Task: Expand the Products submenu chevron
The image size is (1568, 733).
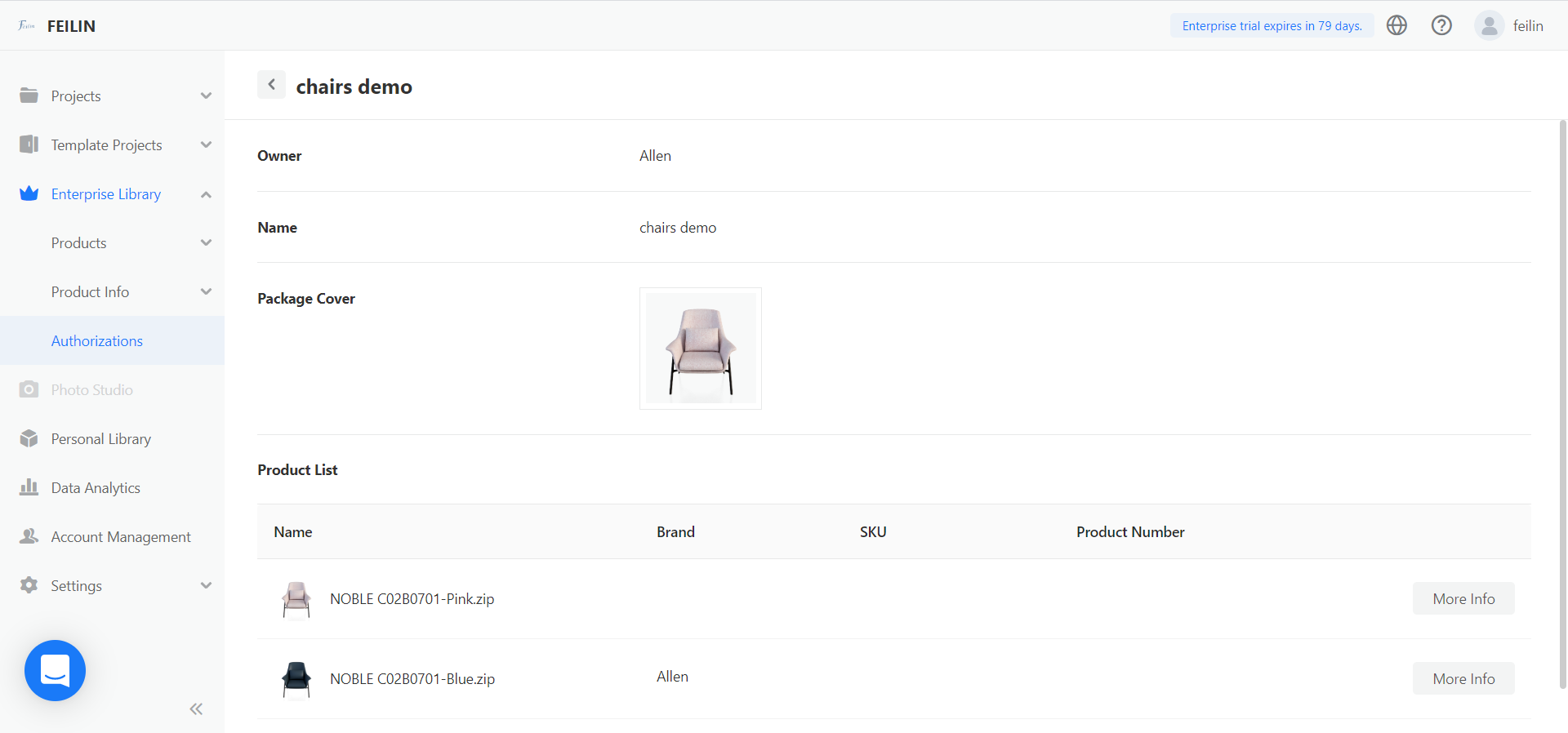Action: click(206, 242)
